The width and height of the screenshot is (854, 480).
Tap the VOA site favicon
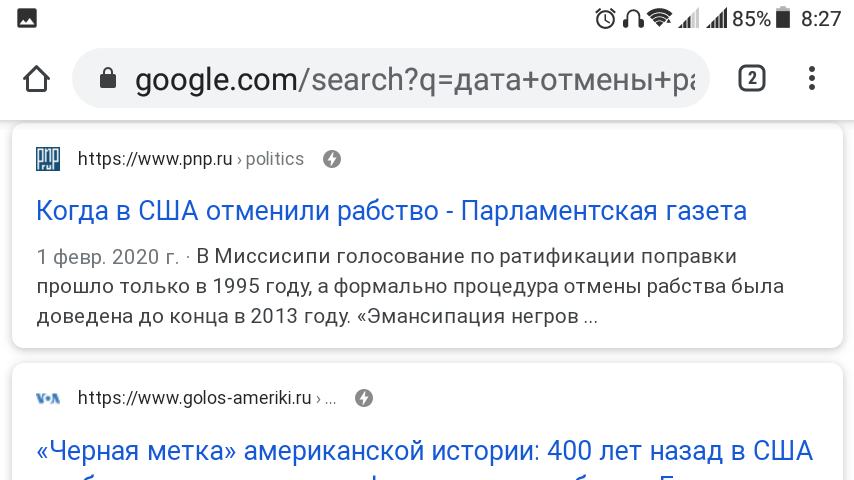click(48, 398)
